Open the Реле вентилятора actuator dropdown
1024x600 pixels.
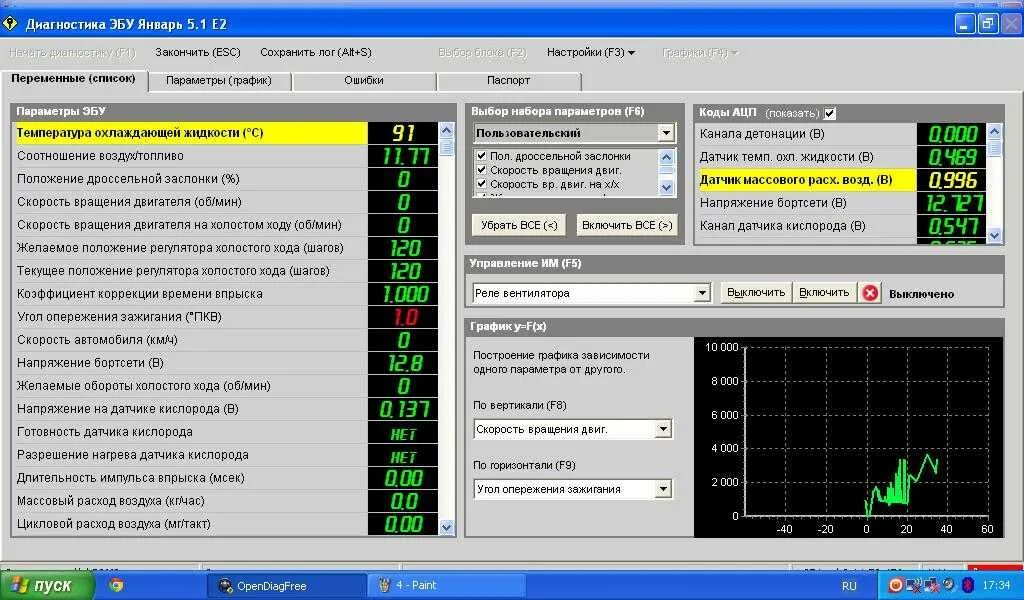(x=702, y=292)
